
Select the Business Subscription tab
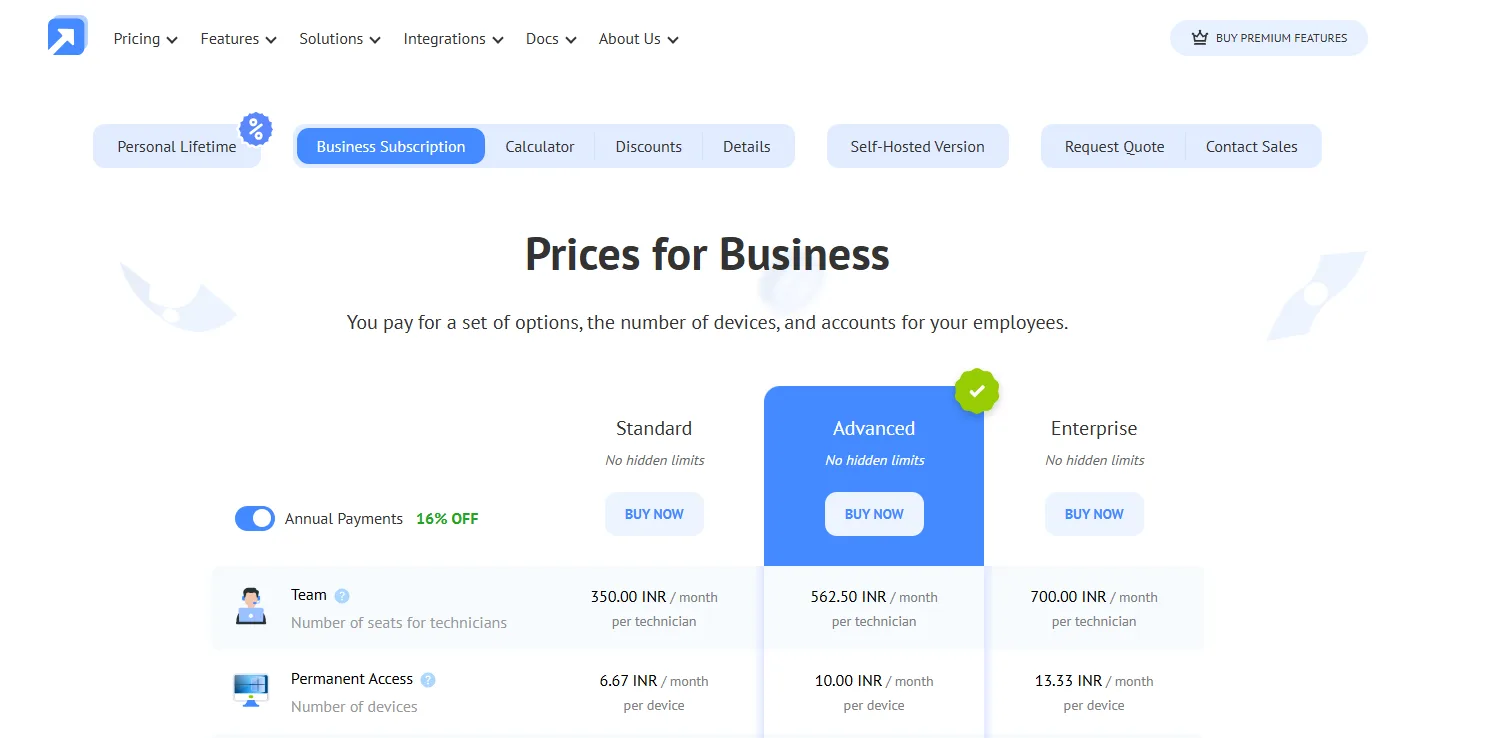point(391,146)
